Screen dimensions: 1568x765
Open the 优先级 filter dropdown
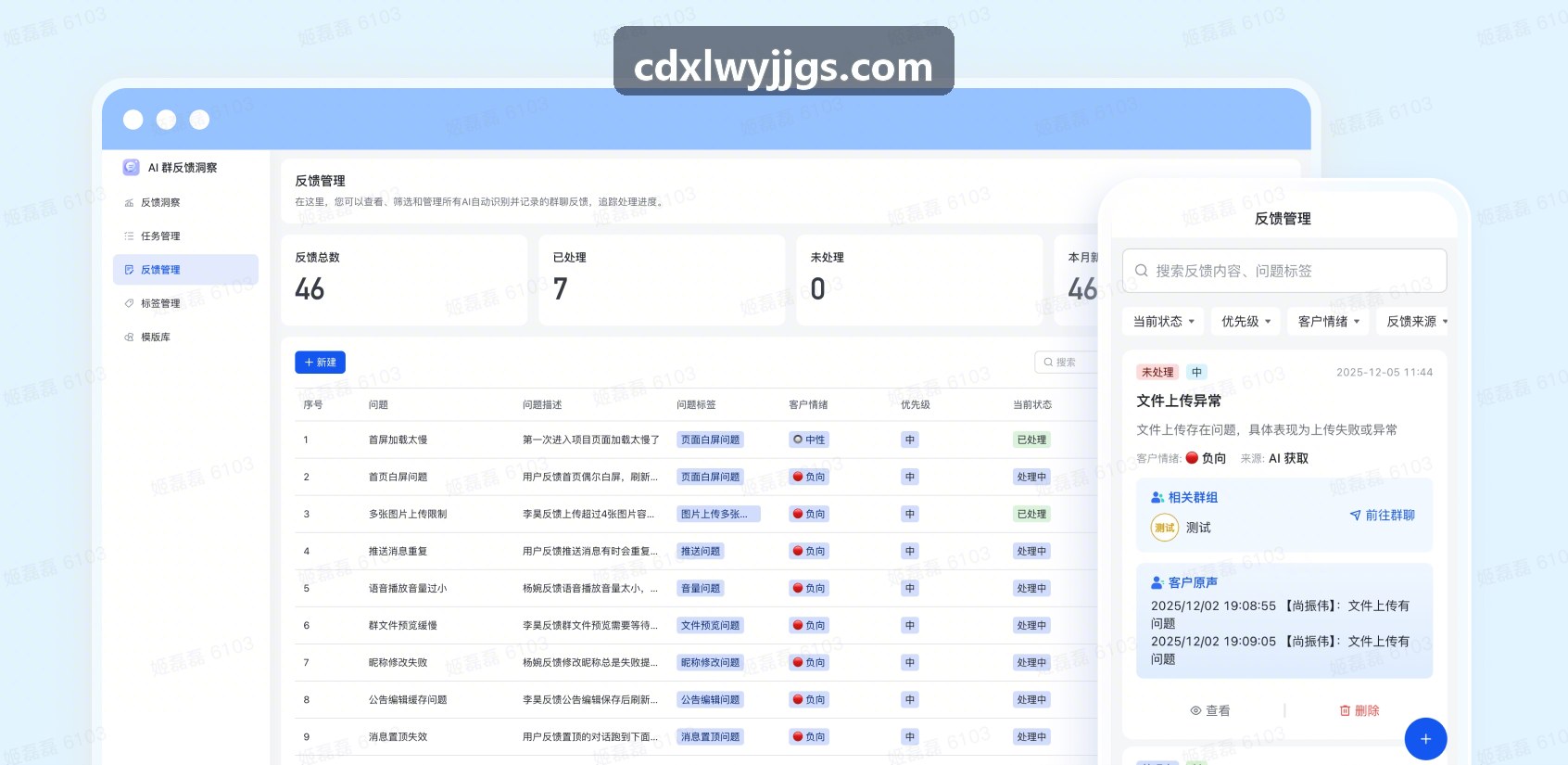tap(1246, 322)
